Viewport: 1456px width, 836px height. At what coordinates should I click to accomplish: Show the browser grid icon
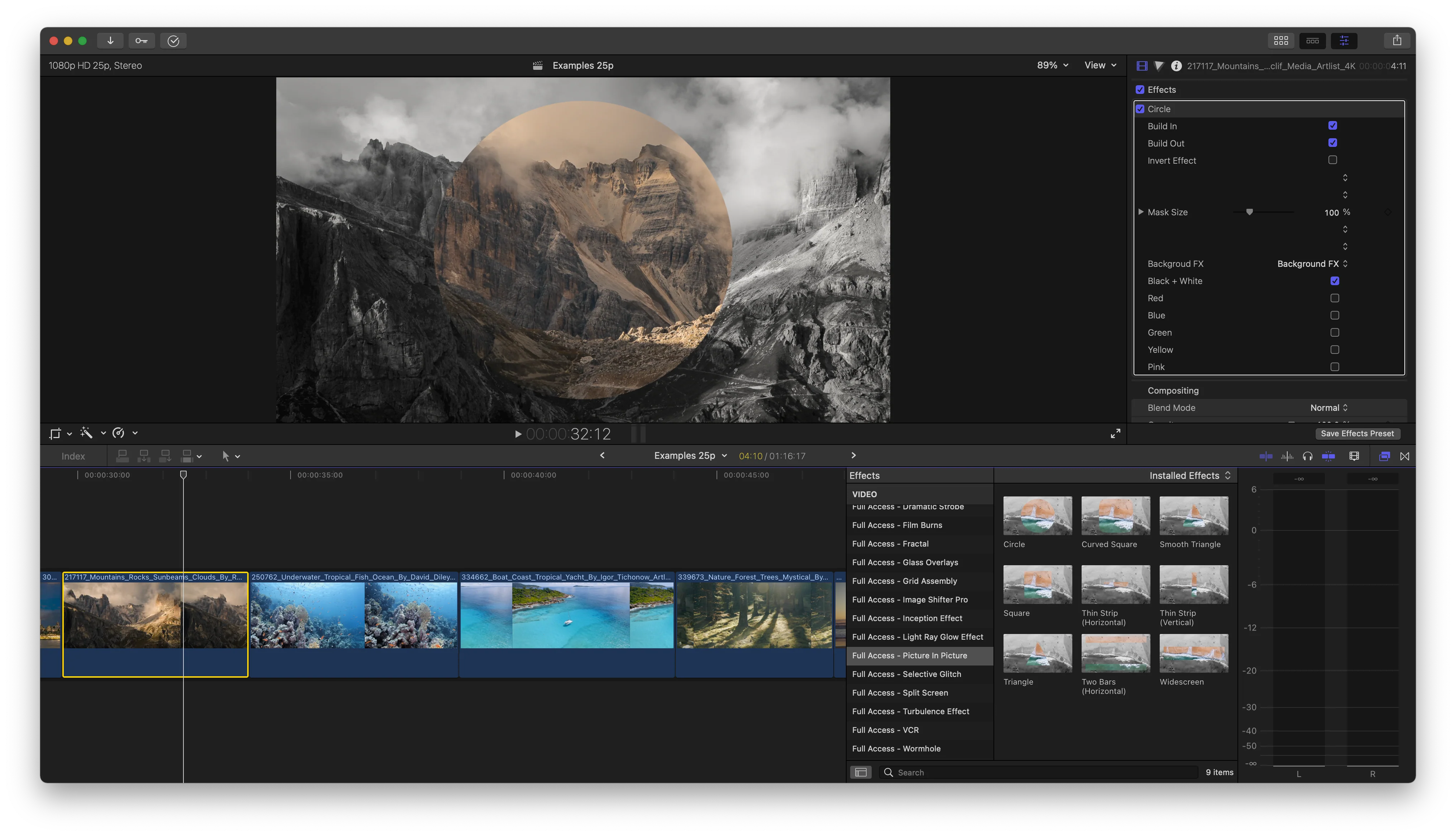click(1281, 41)
